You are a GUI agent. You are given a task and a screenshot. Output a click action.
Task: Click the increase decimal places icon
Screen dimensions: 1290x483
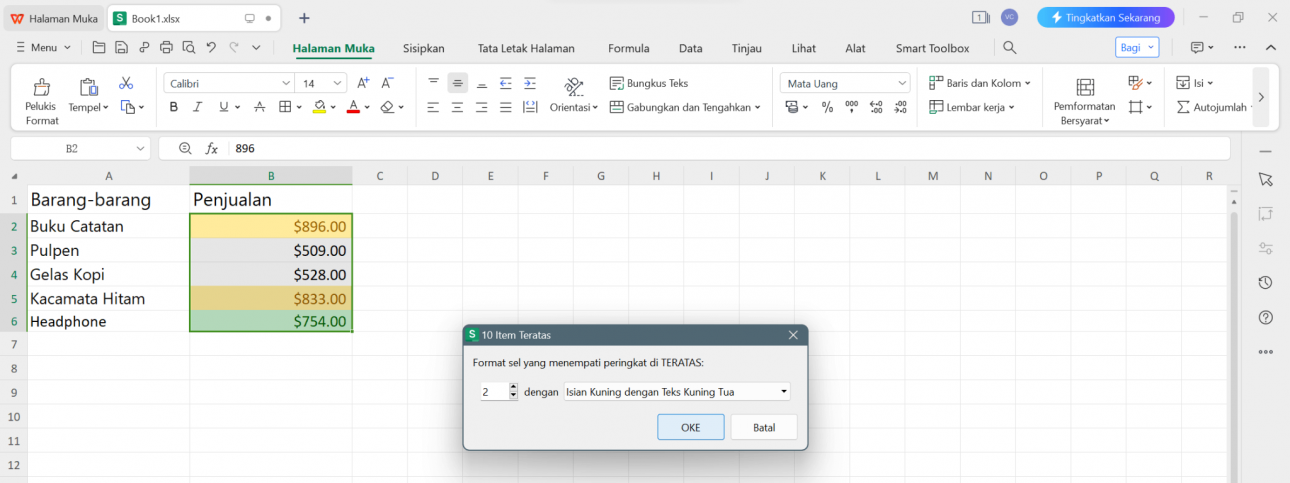[876, 107]
